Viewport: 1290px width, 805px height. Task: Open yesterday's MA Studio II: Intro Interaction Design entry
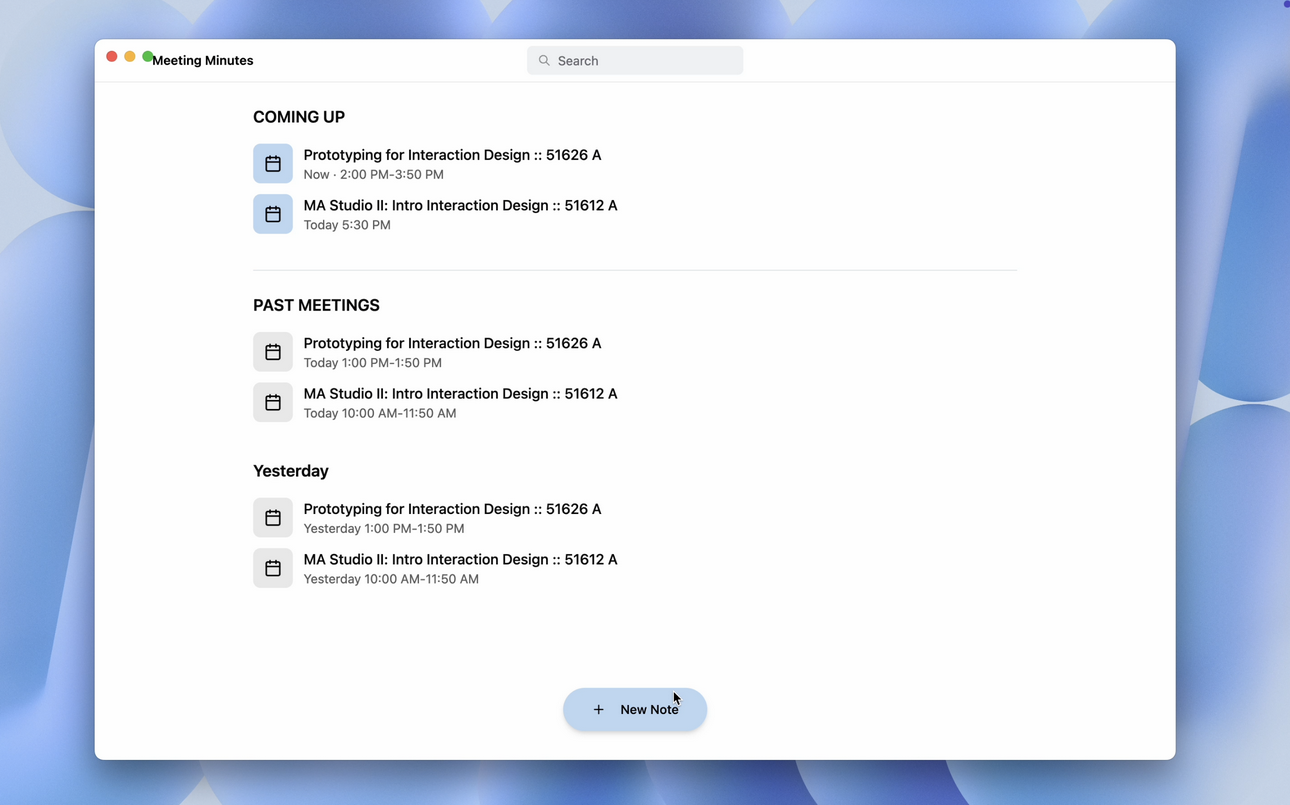click(x=460, y=559)
